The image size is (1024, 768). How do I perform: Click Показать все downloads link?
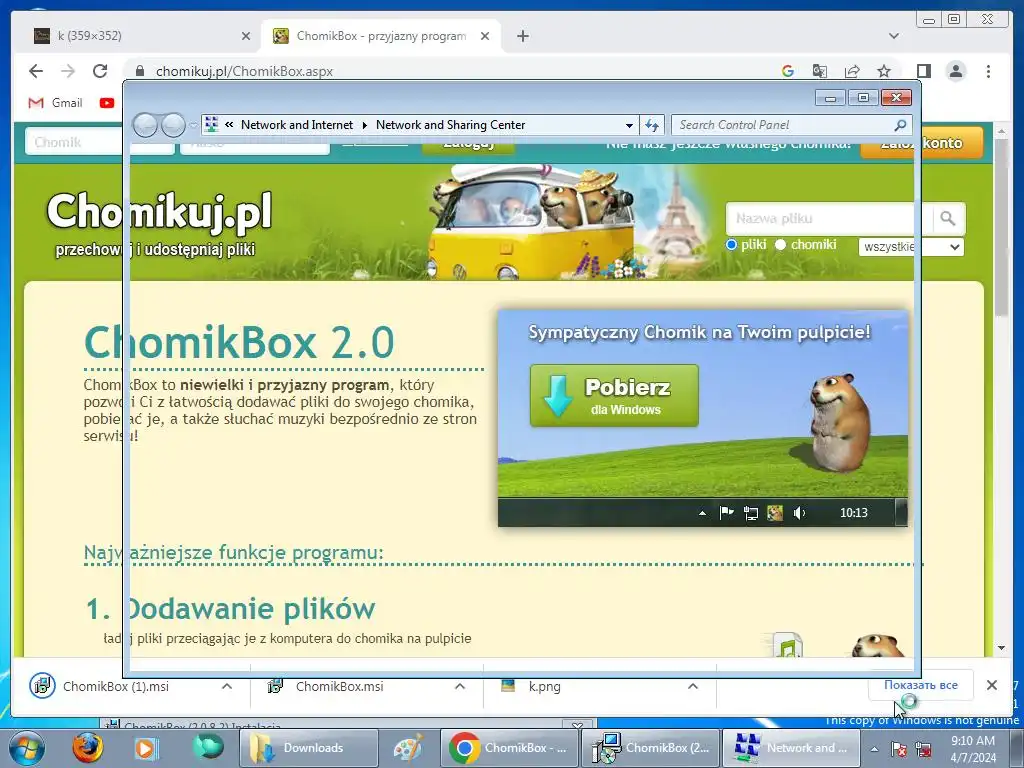pos(921,685)
